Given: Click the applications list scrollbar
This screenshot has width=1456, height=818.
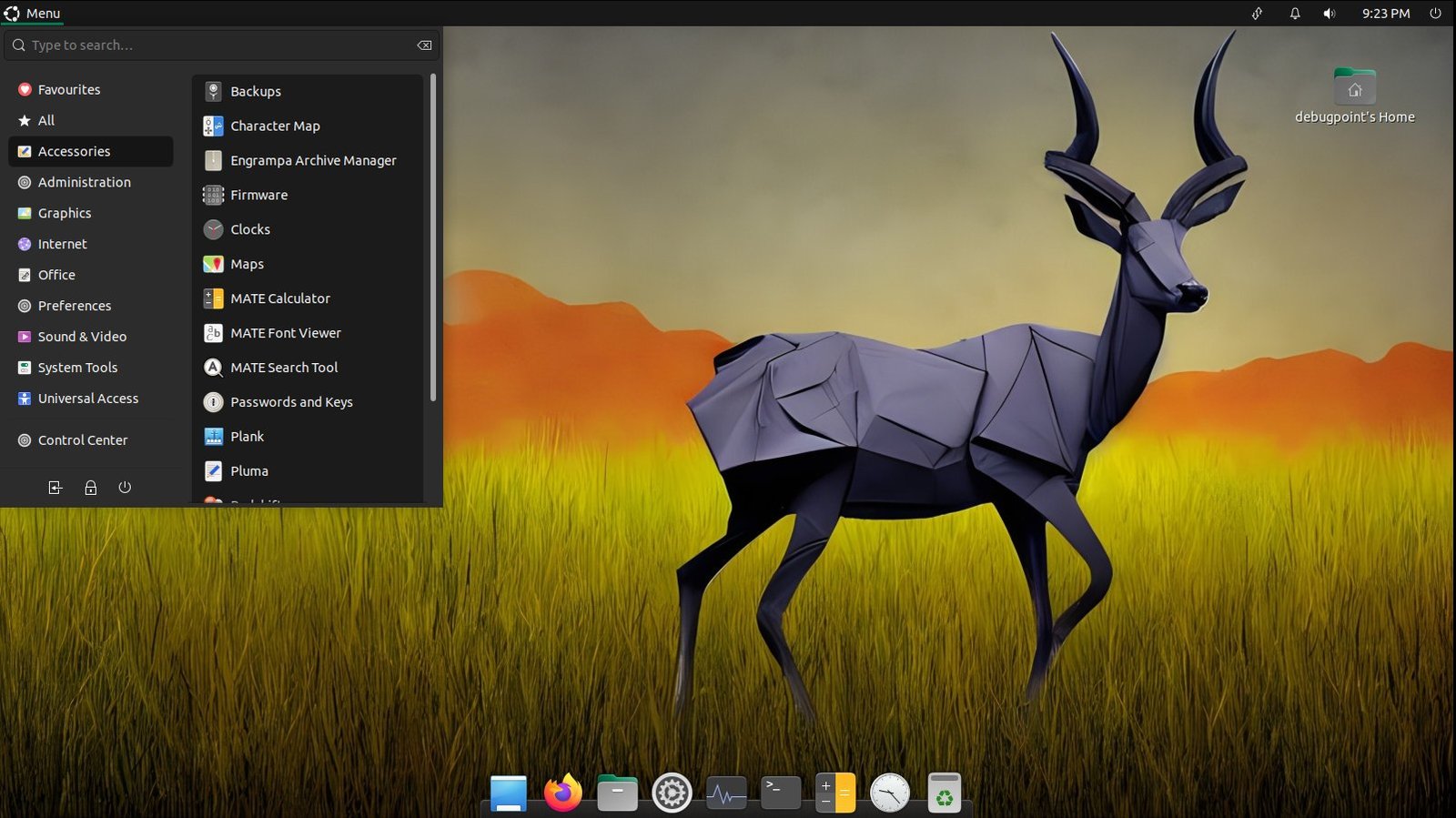Looking at the screenshot, I should (433, 237).
